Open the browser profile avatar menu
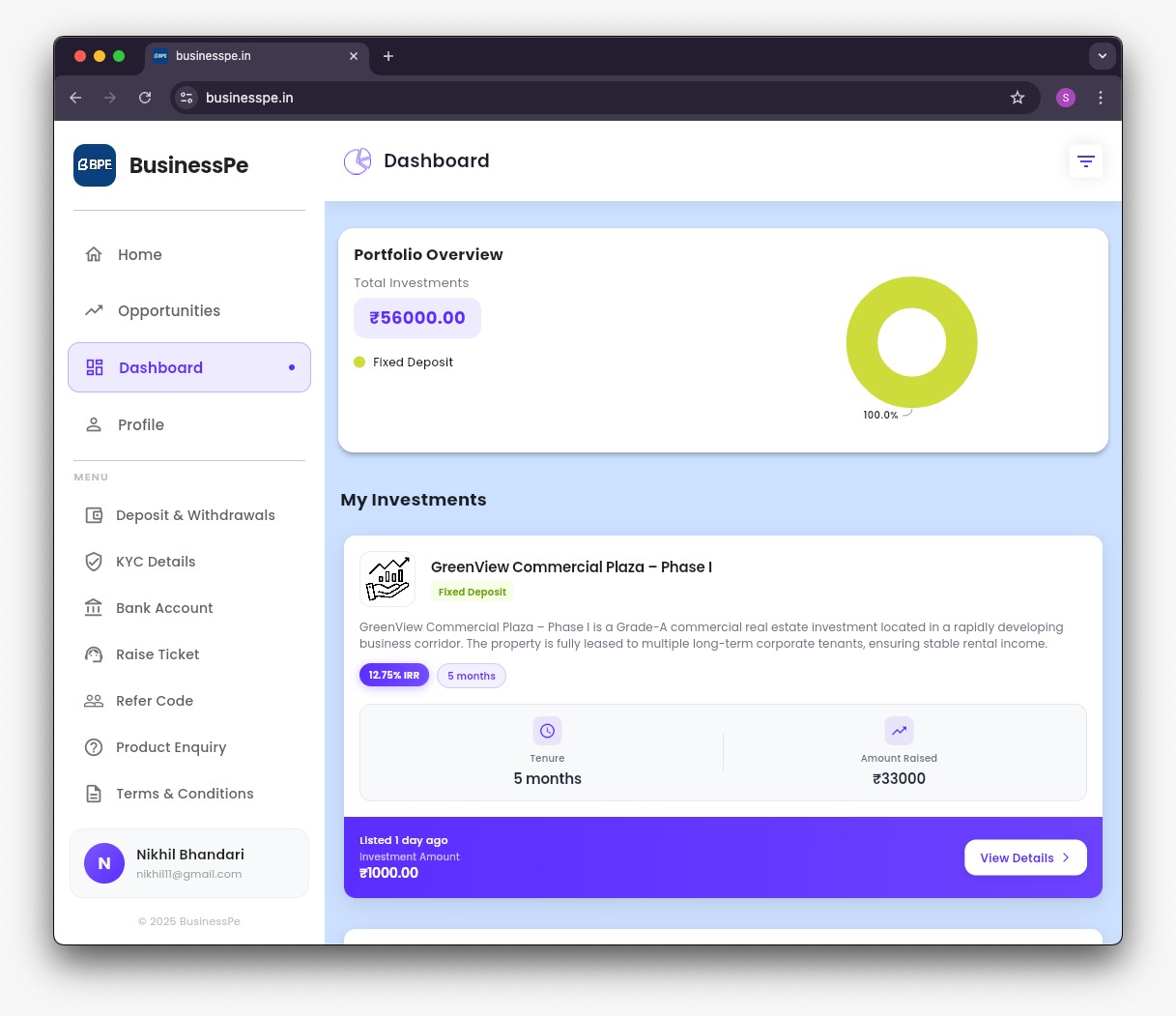Image resolution: width=1176 pixels, height=1016 pixels. click(x=1066, y=98)
